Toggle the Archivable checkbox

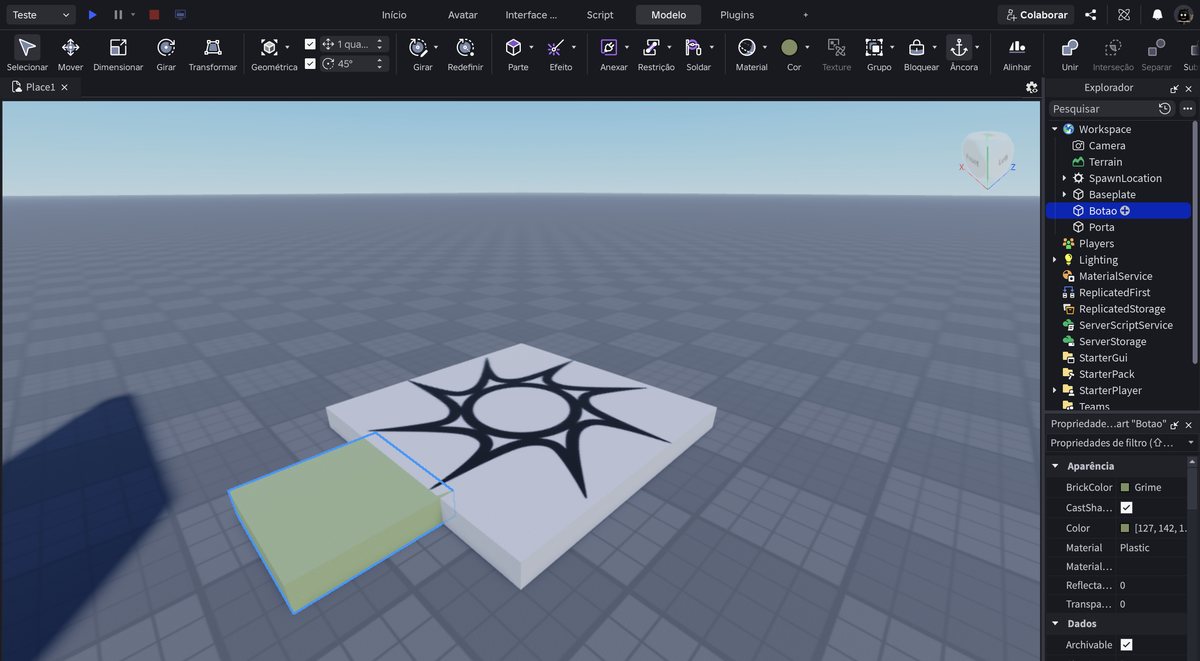(x=1126, y=645)
